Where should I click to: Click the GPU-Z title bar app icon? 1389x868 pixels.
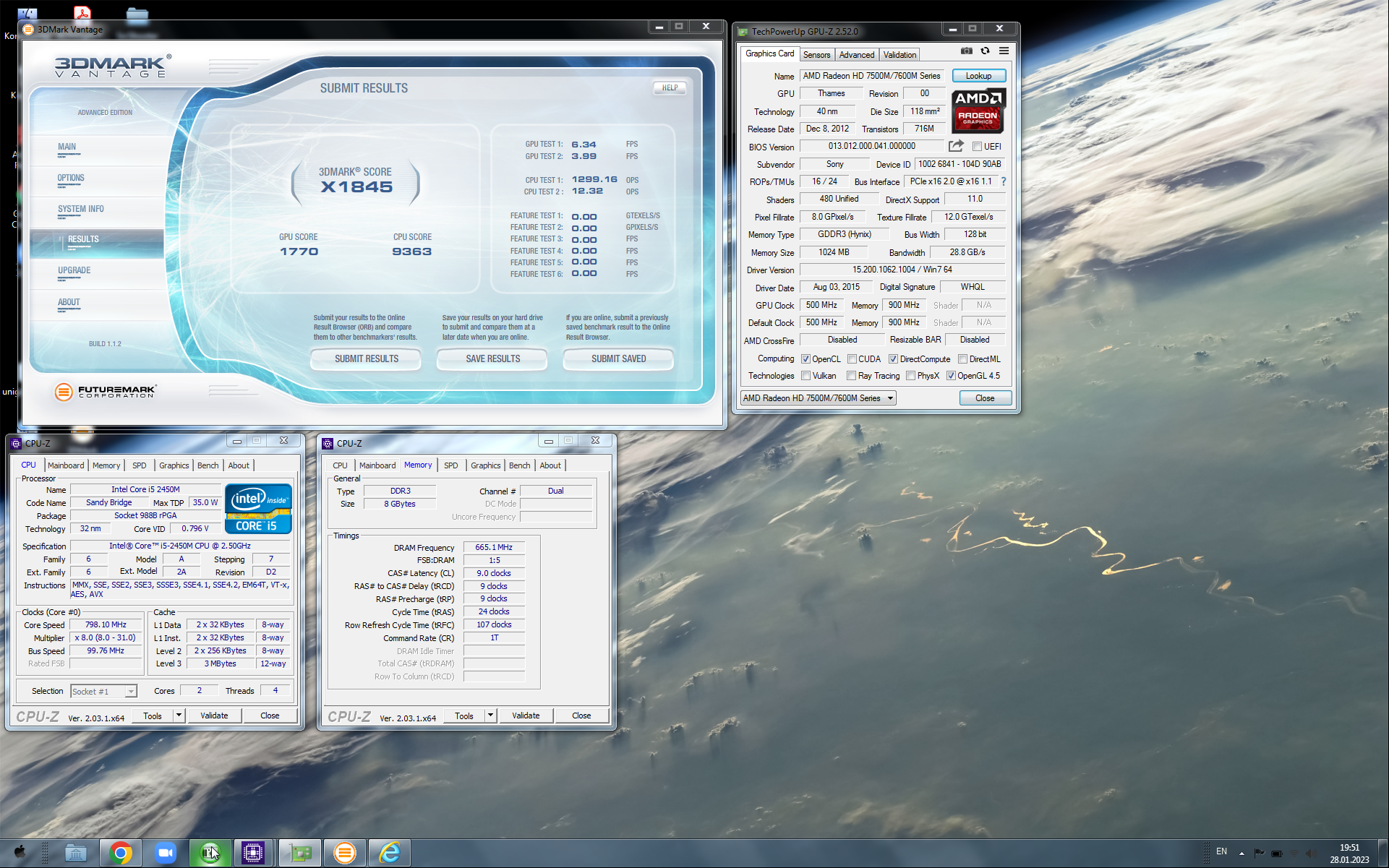coord(743,31)
